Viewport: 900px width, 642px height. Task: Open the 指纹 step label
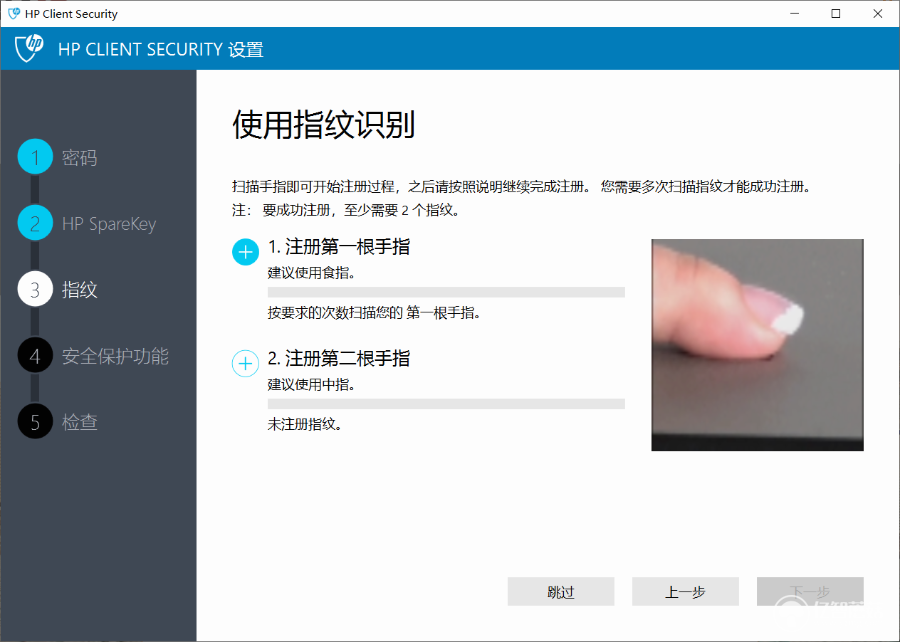coord(79,289)
